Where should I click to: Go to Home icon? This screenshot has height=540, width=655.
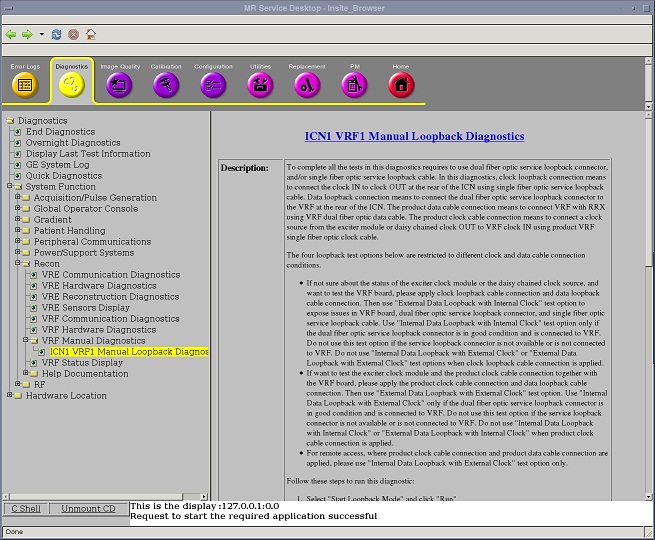tap(401, 85)
